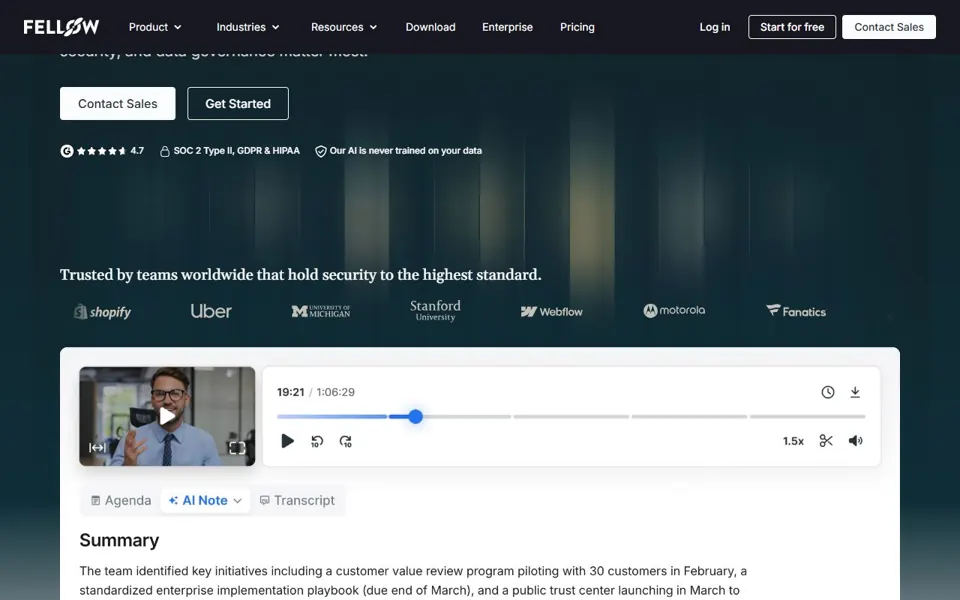Click the playback progress slider handle
Screen dimensions: 960x600
point(416,416)
